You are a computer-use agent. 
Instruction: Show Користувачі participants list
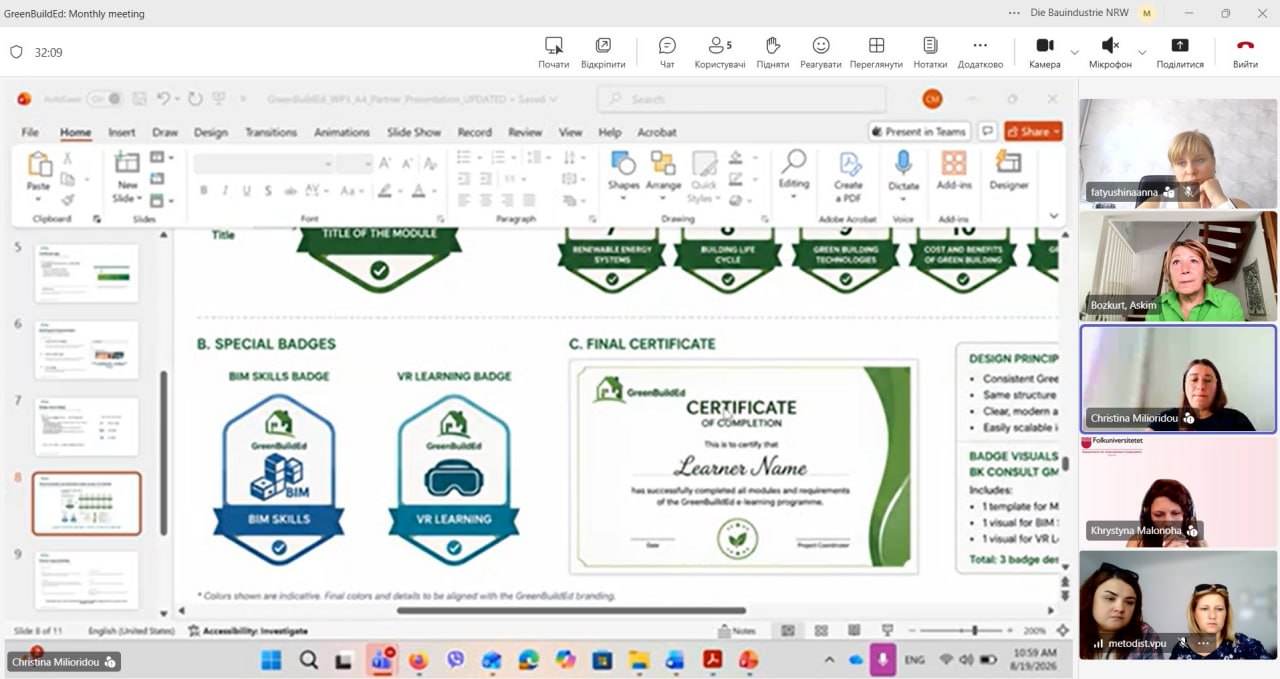point(719,52)
